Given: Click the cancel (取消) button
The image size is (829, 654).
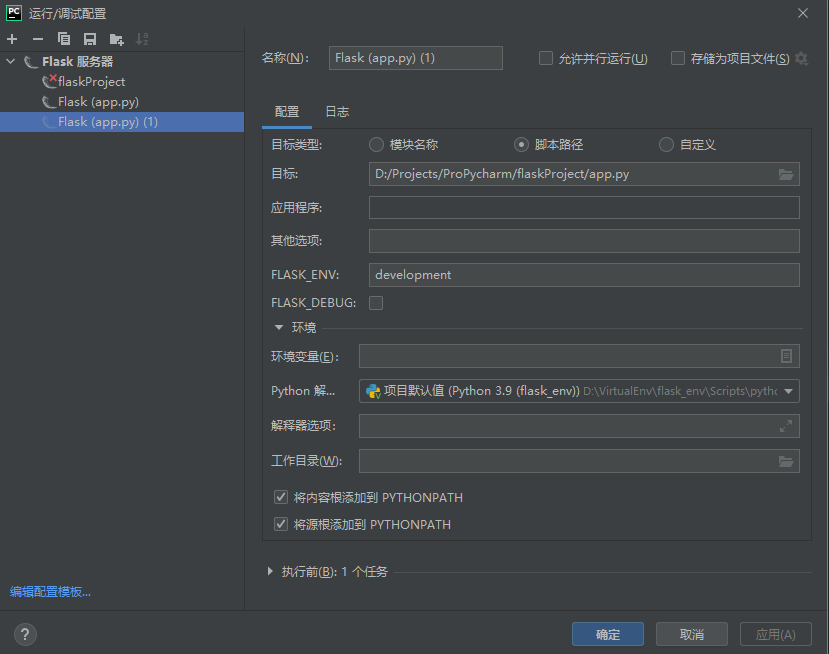Looking at the screenshot, I should click(x=692, y=634).
